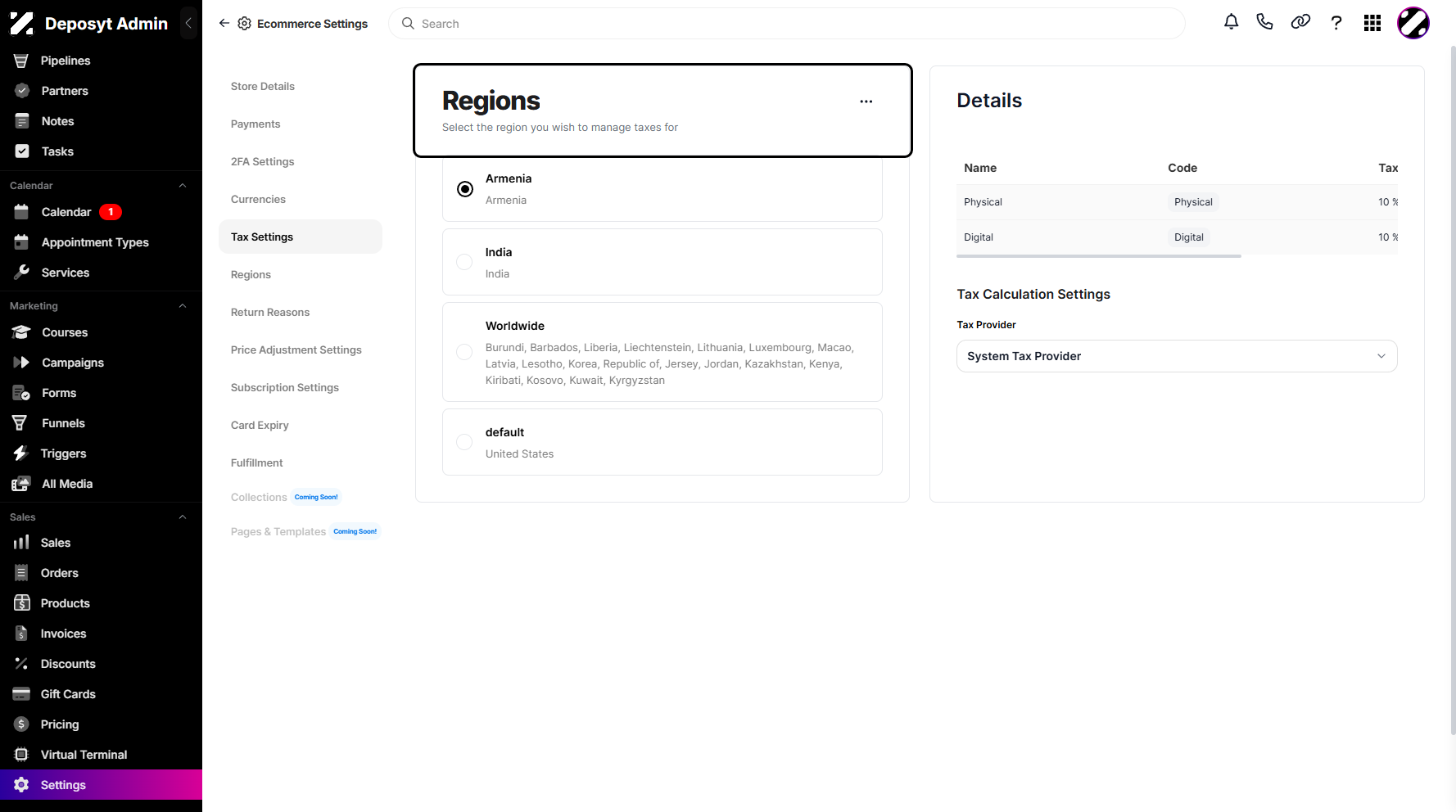Open the help question mark

1336,23
